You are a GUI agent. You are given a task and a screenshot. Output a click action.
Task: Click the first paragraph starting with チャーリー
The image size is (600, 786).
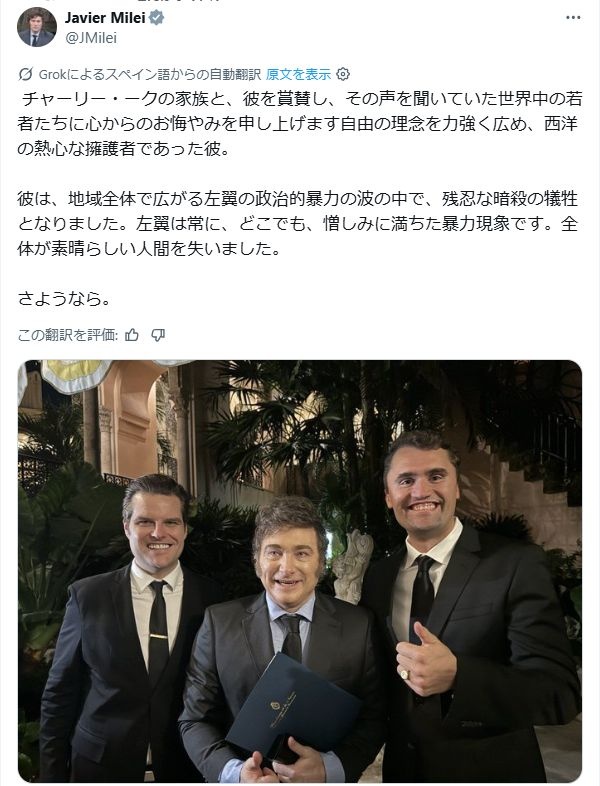[300, 124]
